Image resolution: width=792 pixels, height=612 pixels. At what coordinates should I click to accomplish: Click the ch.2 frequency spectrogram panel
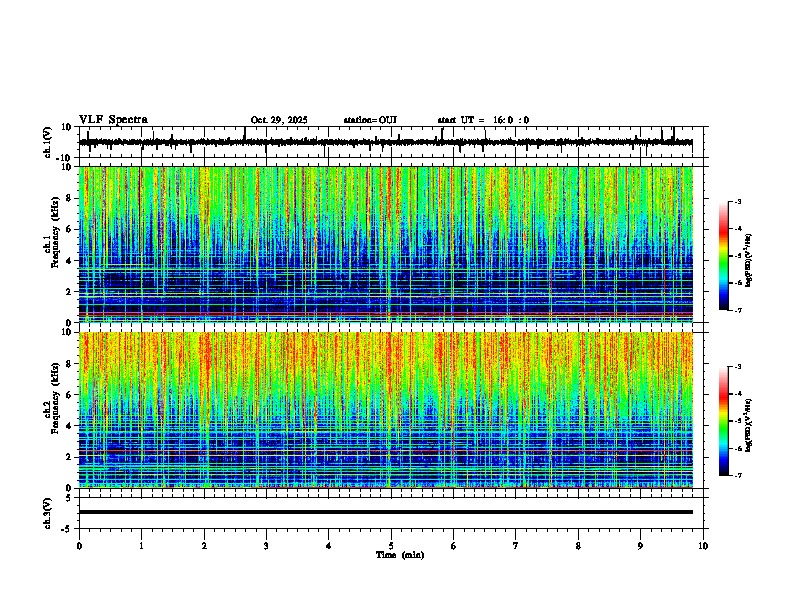click(x=385, y=410)
